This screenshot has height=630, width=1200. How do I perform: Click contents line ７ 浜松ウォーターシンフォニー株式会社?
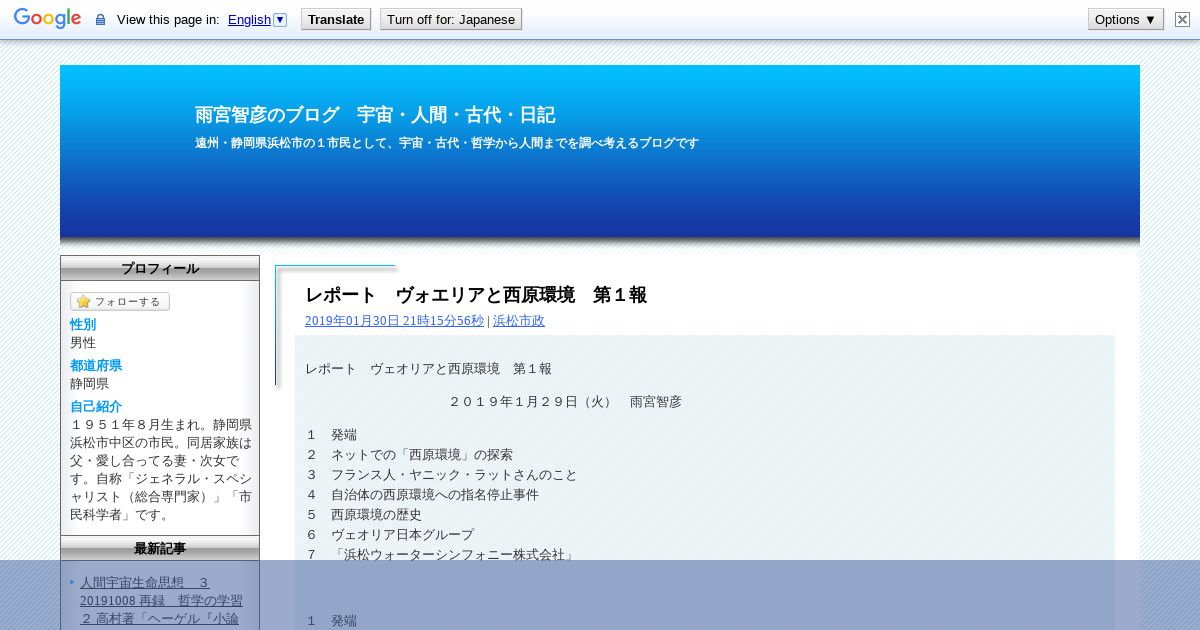point(441,555)
